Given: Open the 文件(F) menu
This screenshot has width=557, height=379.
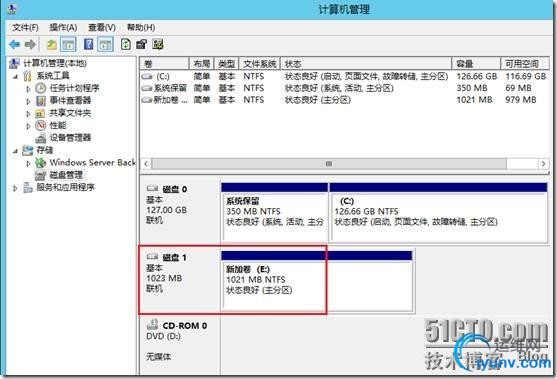Looking at the screenshot, I should pos(25,27).
